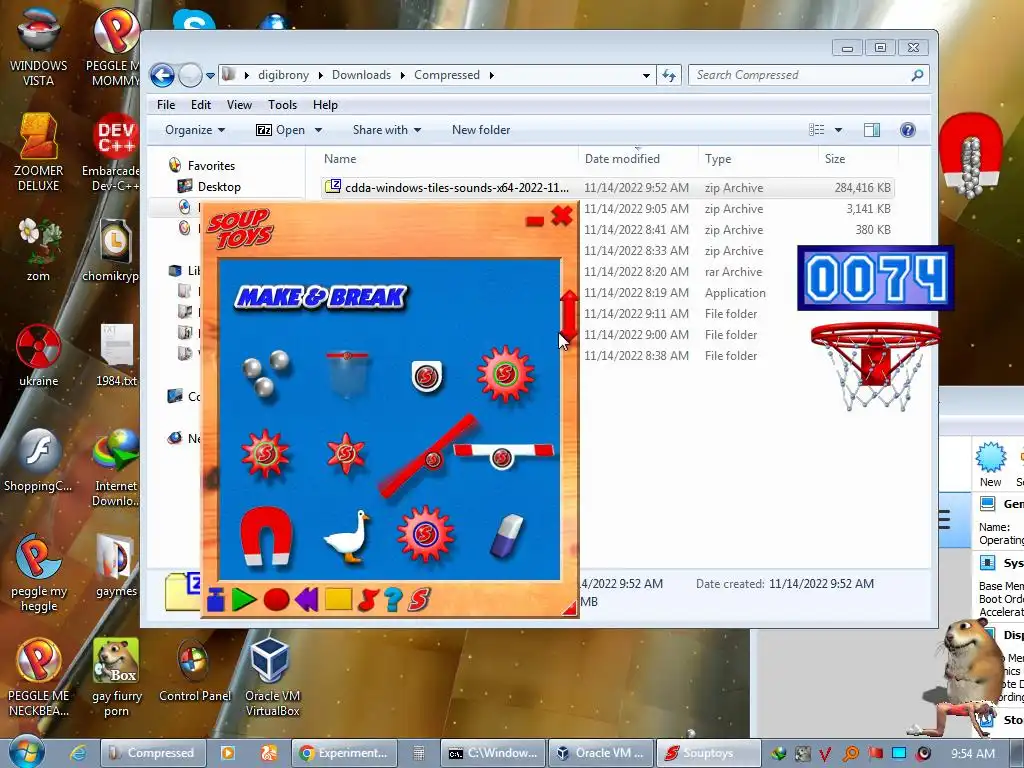The width and height of the screenshot is (1024, 768).
Task: Click digibrony in the address breadcrumb
Action: 283,75
